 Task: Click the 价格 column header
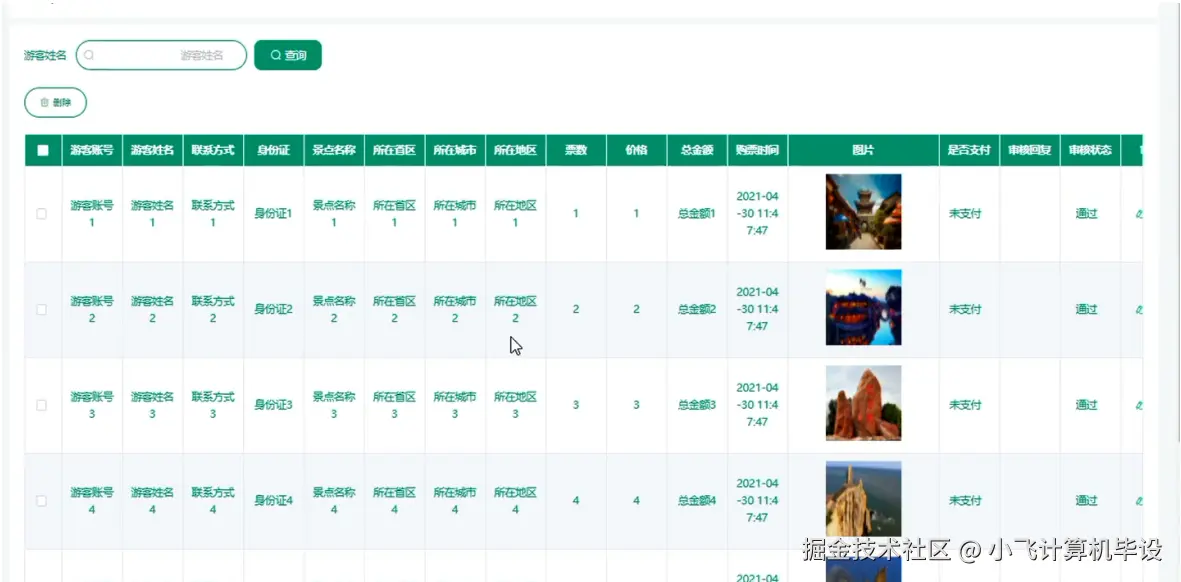(x=636, y=150)
